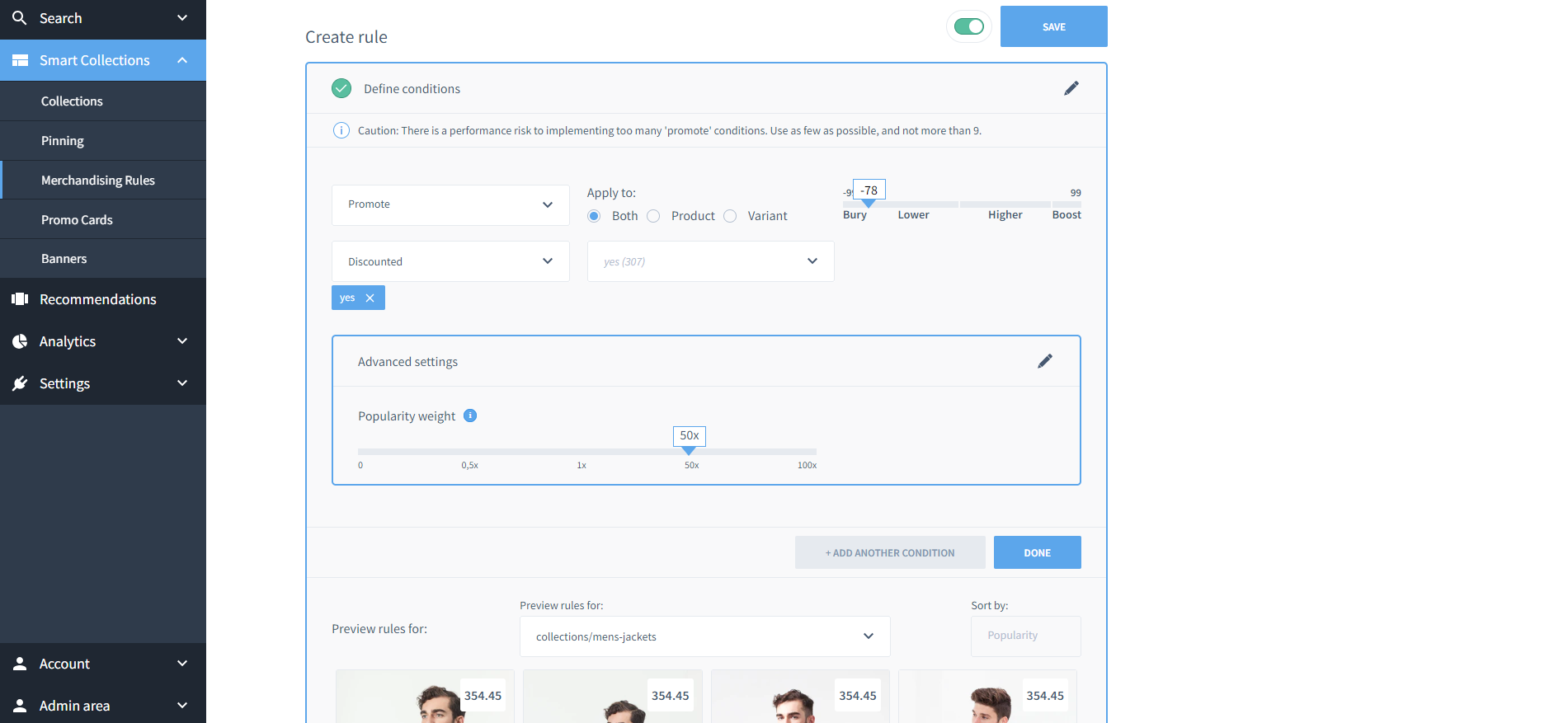The height and width of the screenshot is (723, 1568).
Task: Collapse the Smart Collections chevron
Action: click(182, 60)
